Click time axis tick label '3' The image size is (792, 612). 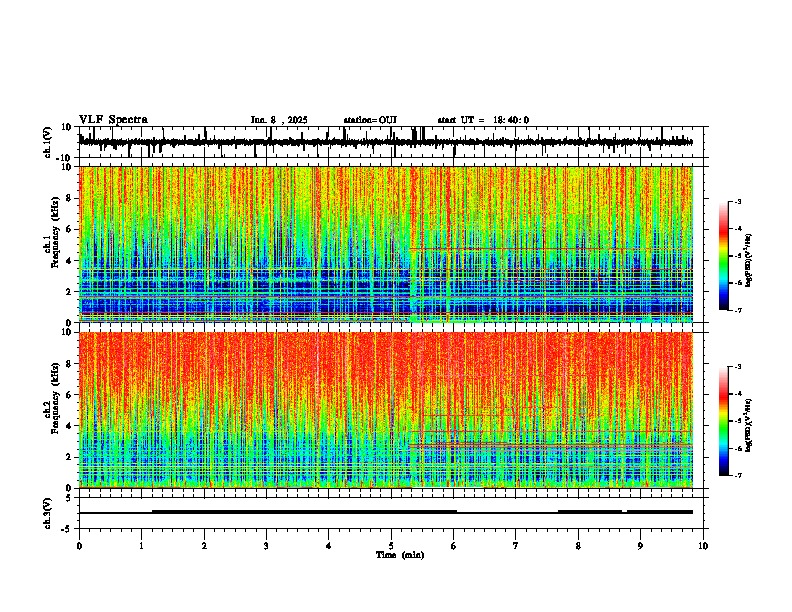click(x=266, y=546)
